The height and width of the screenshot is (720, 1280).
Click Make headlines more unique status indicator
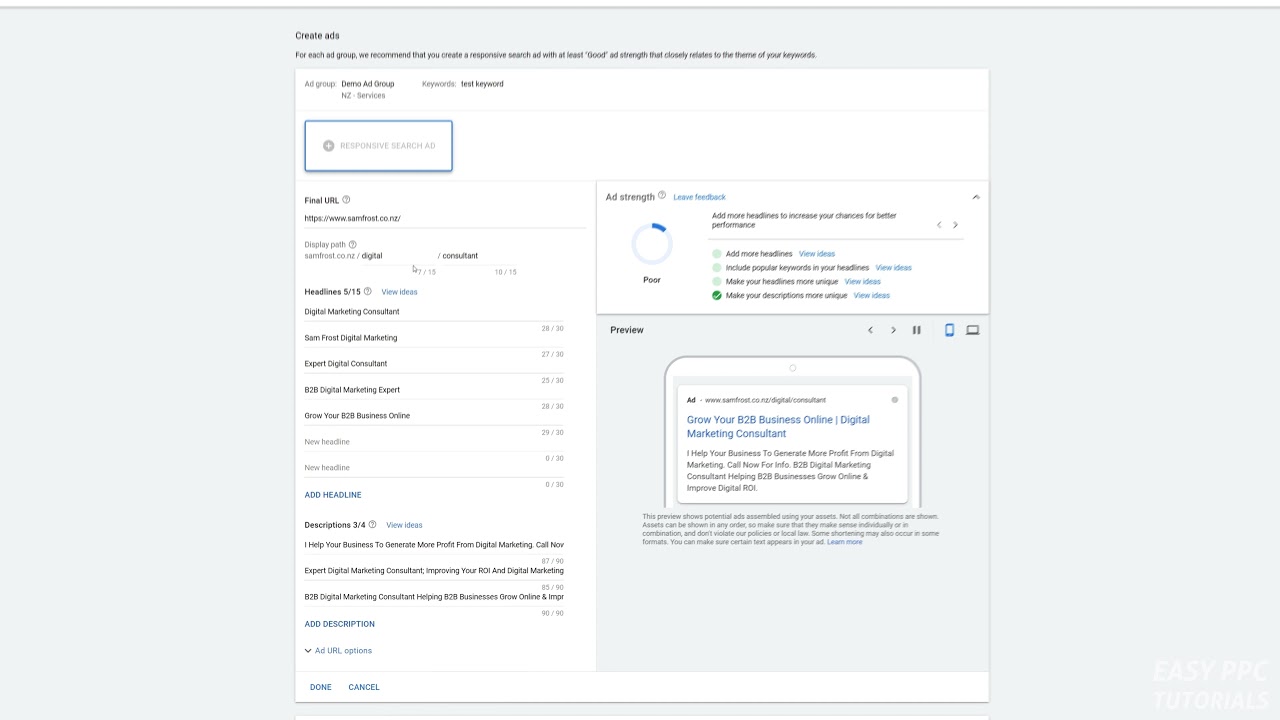(x=717, y=282)
